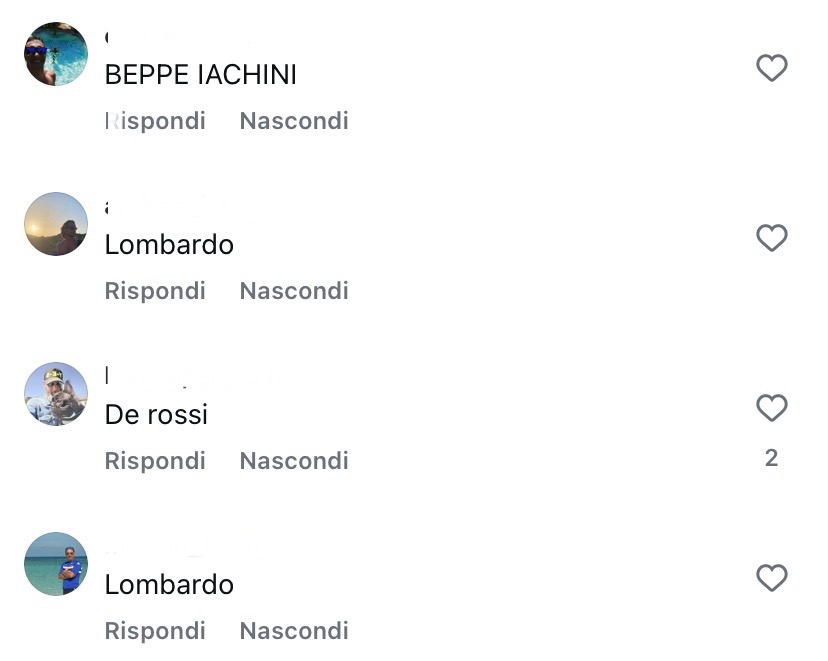Viewport: 828px width, 661px height.
Task: View the 2 likes on the "De rossi" comment
Action: click(x=771, y=458)
